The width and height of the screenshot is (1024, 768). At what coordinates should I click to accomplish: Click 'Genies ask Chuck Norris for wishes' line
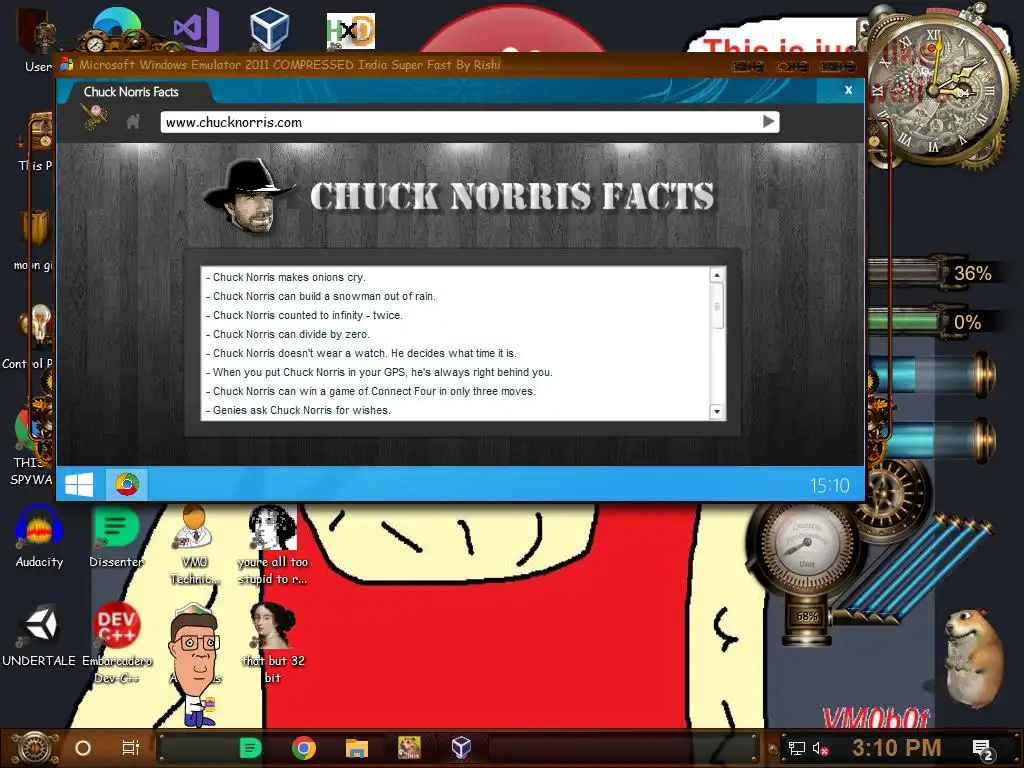pos(298,409)
